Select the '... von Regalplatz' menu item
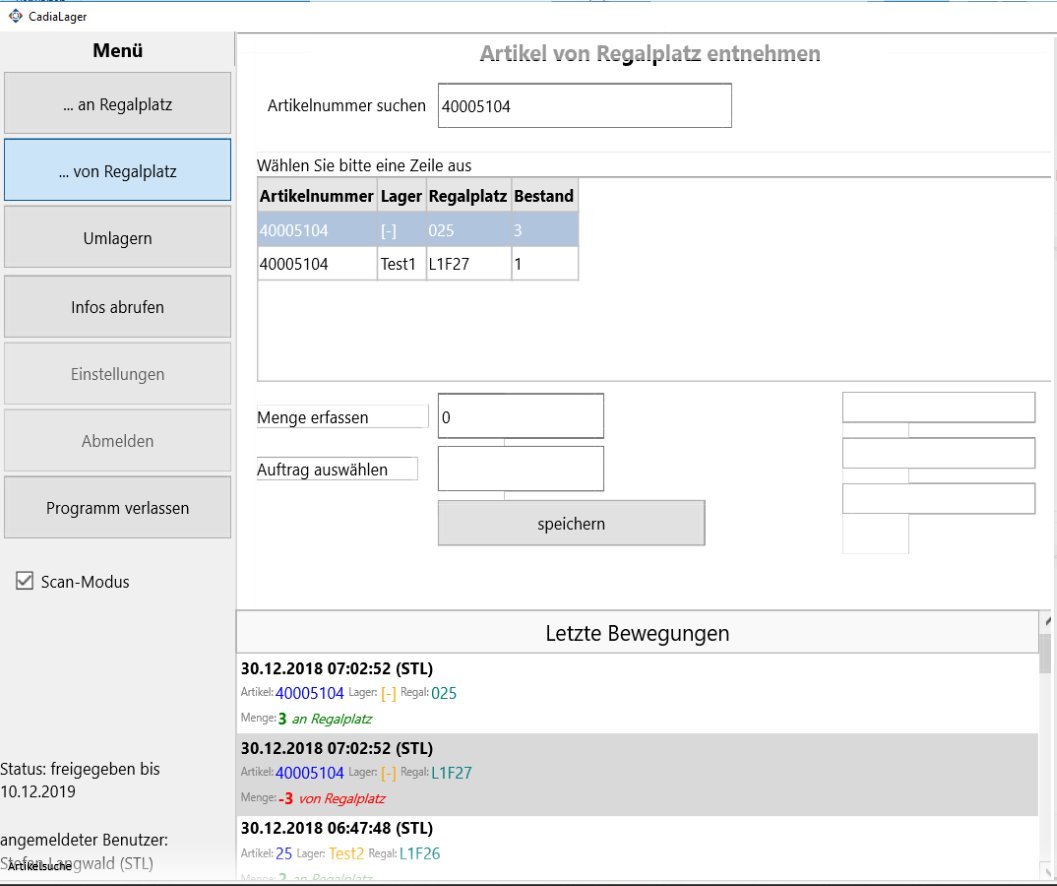 pos(117,171)
